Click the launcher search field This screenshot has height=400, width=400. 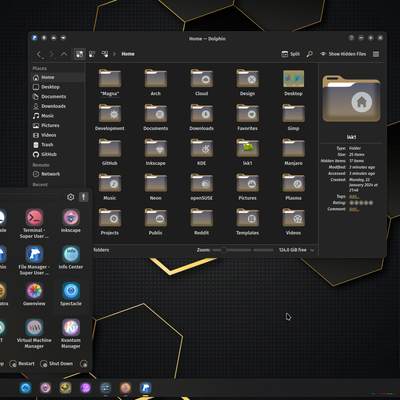[x=31, y=197]
